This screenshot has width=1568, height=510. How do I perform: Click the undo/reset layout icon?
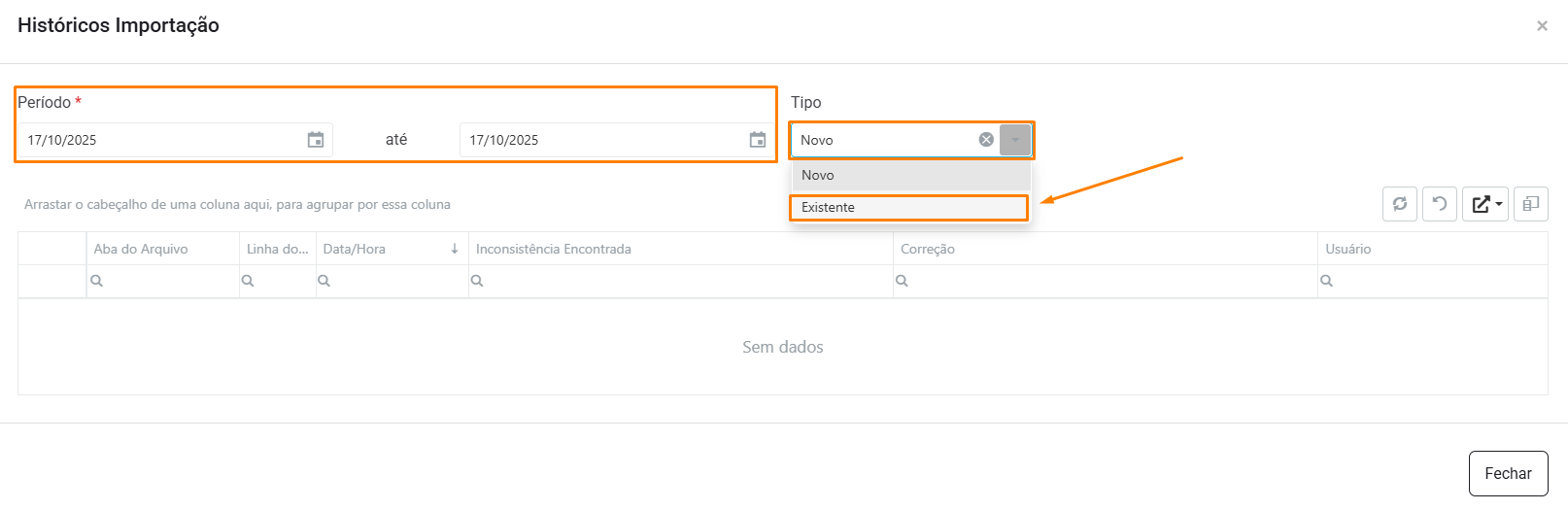coord(1440,204)
